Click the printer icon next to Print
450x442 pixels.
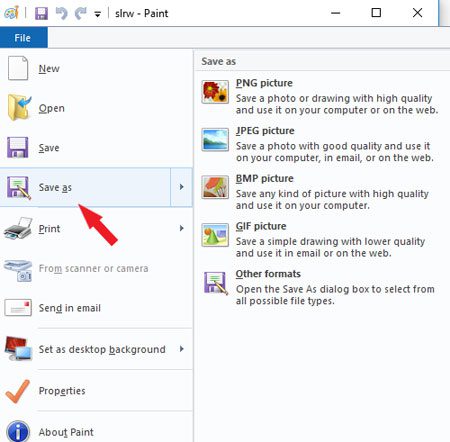[18, 229]
